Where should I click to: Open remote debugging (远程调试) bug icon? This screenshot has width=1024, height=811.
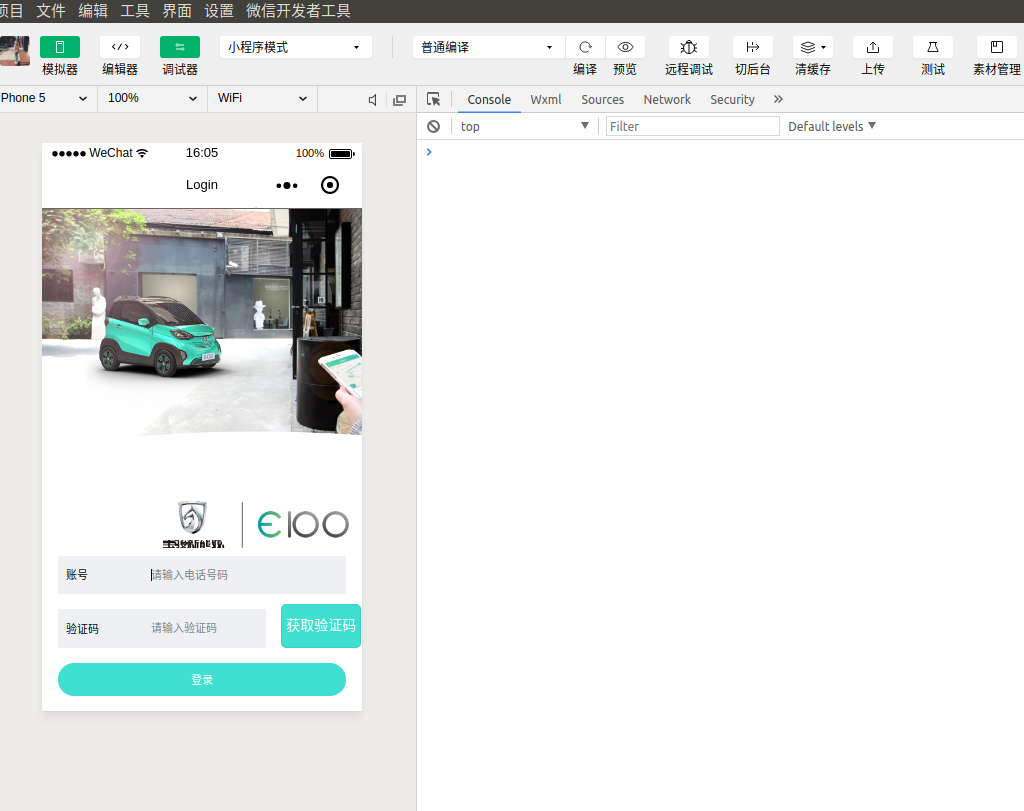point(689,47)
